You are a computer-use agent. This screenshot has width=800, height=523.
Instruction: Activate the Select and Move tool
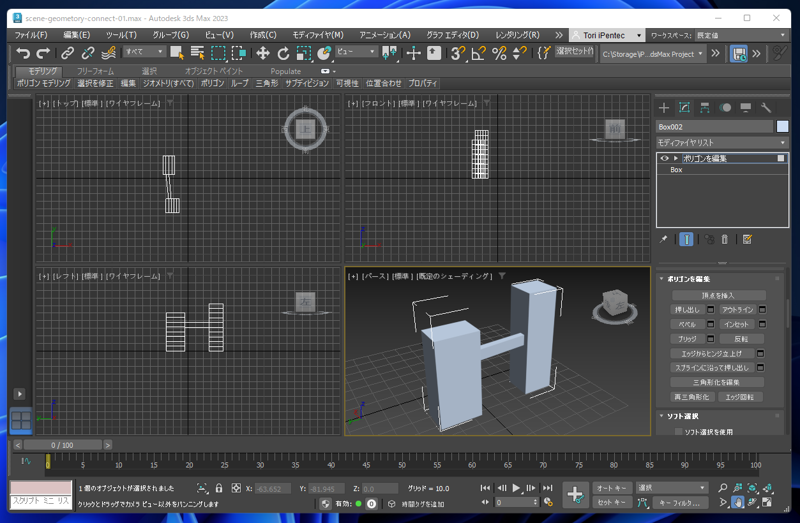263,53
